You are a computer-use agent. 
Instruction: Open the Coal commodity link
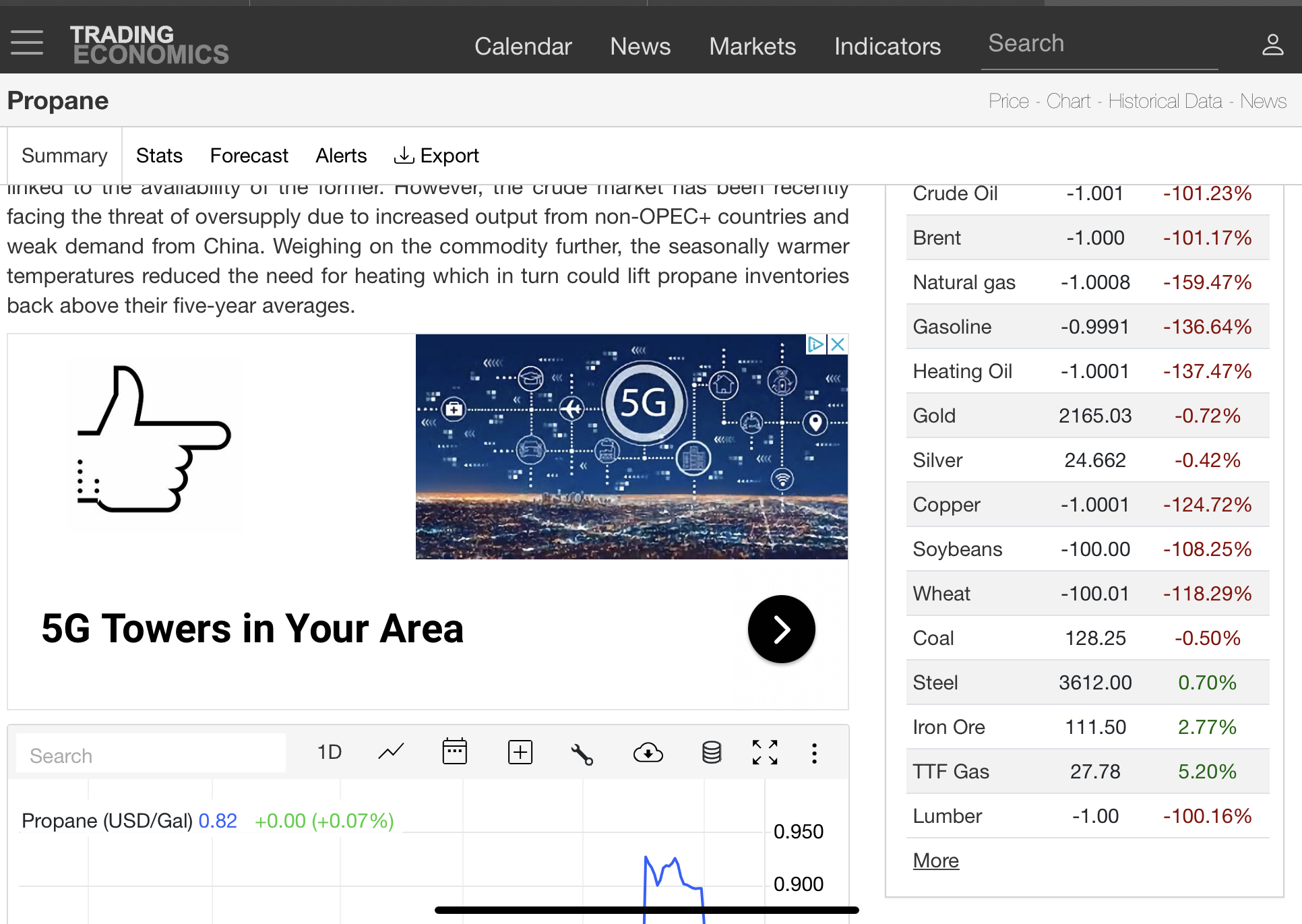coord(933,638)
